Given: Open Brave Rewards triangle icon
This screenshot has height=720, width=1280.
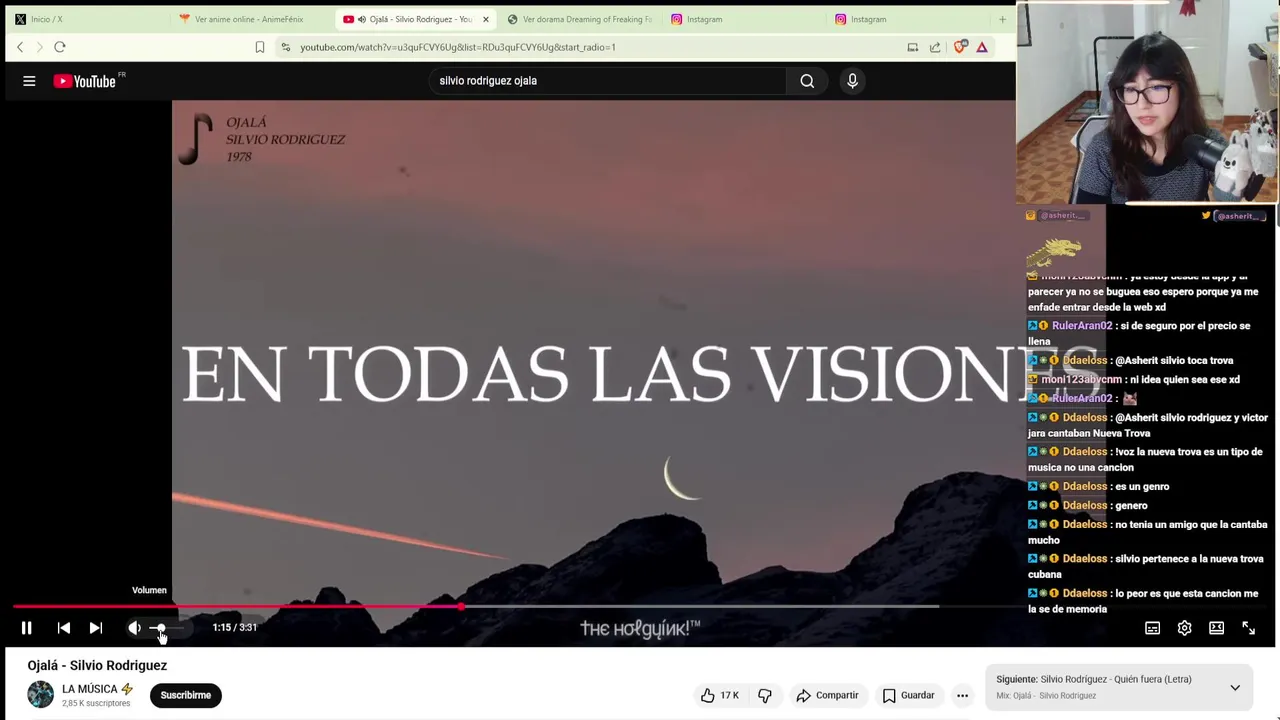Looking at the screenshot, I should pyautogui.click(x=982, y=47).
